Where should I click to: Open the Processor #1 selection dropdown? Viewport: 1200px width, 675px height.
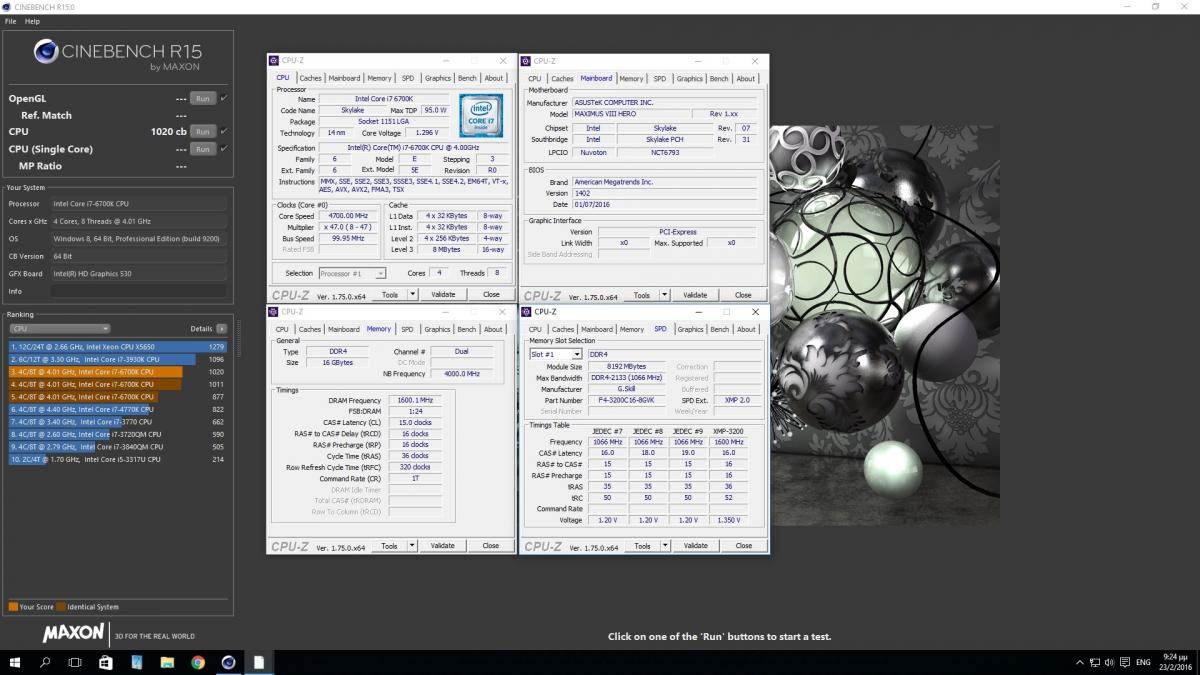pyautogui.click(x=352, y=273)
